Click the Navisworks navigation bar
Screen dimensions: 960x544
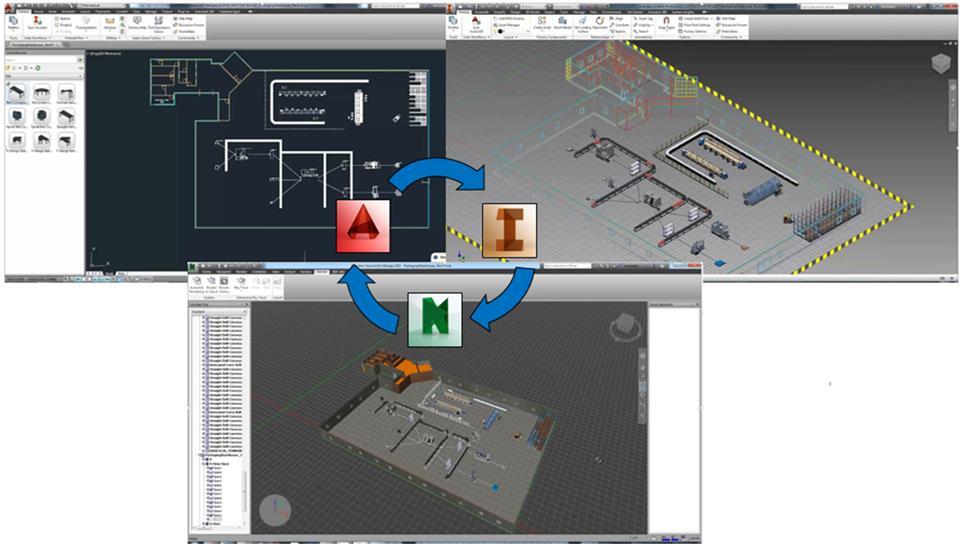(642, 386)
